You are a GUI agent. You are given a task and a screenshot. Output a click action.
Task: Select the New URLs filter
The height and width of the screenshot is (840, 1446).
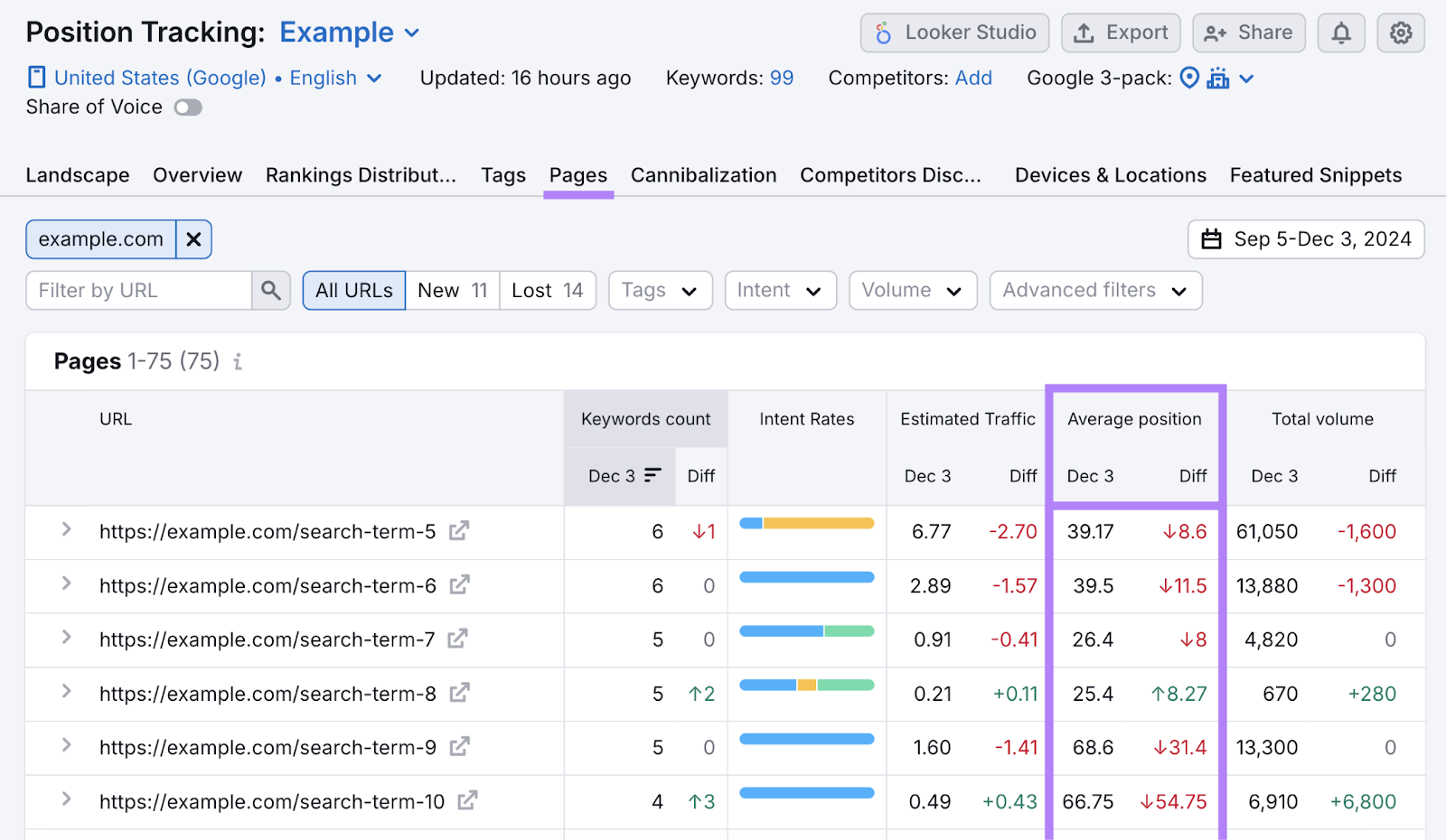click(451, 290)
